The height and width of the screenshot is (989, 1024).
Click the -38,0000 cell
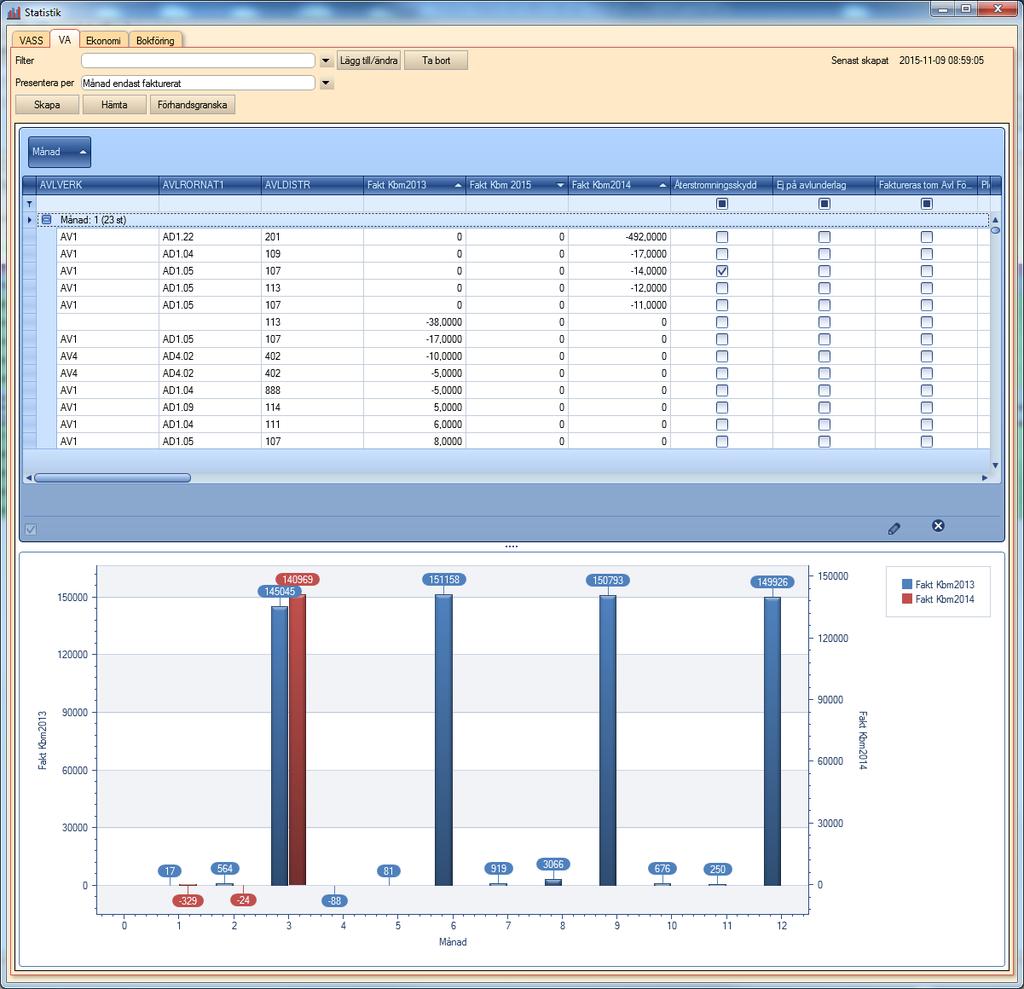[414, 323]
